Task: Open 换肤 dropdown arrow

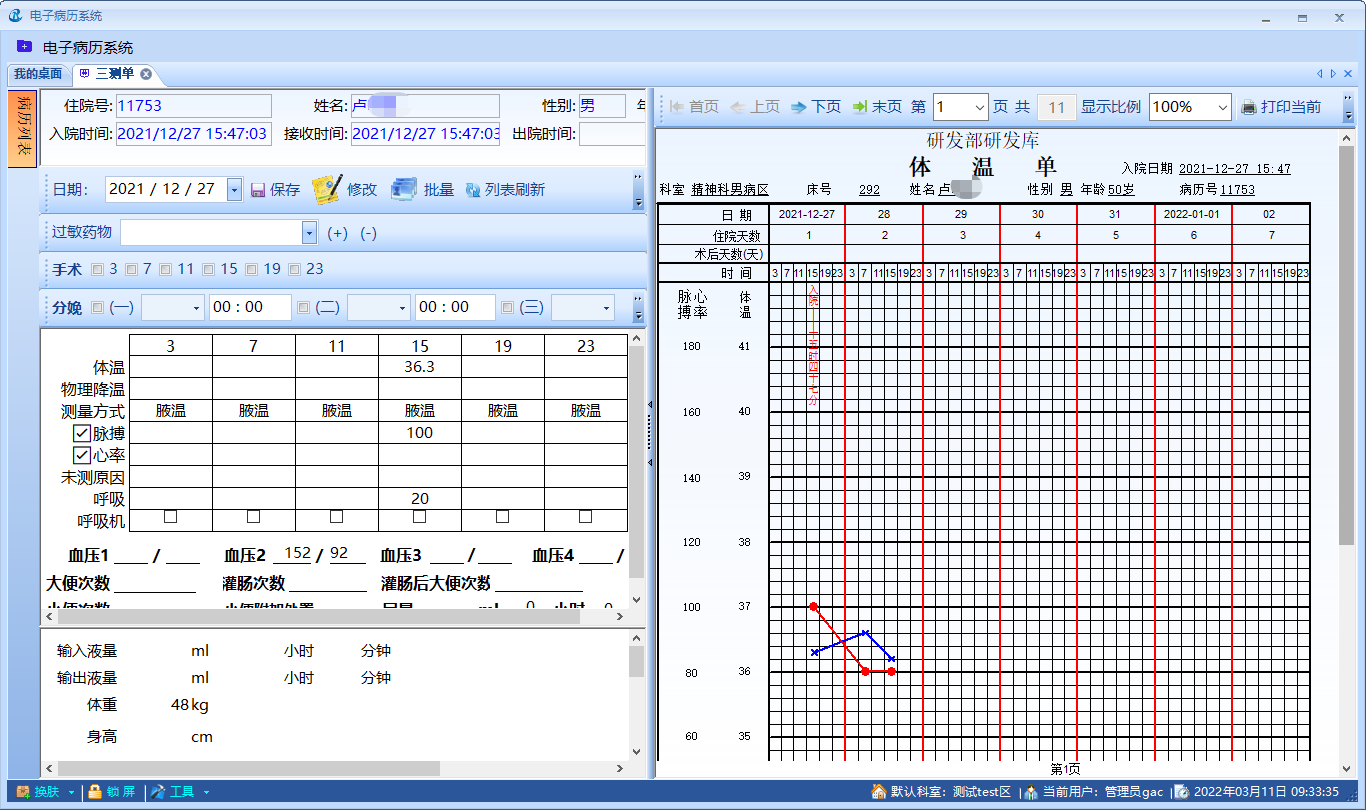Action: (x=71, y=792)
